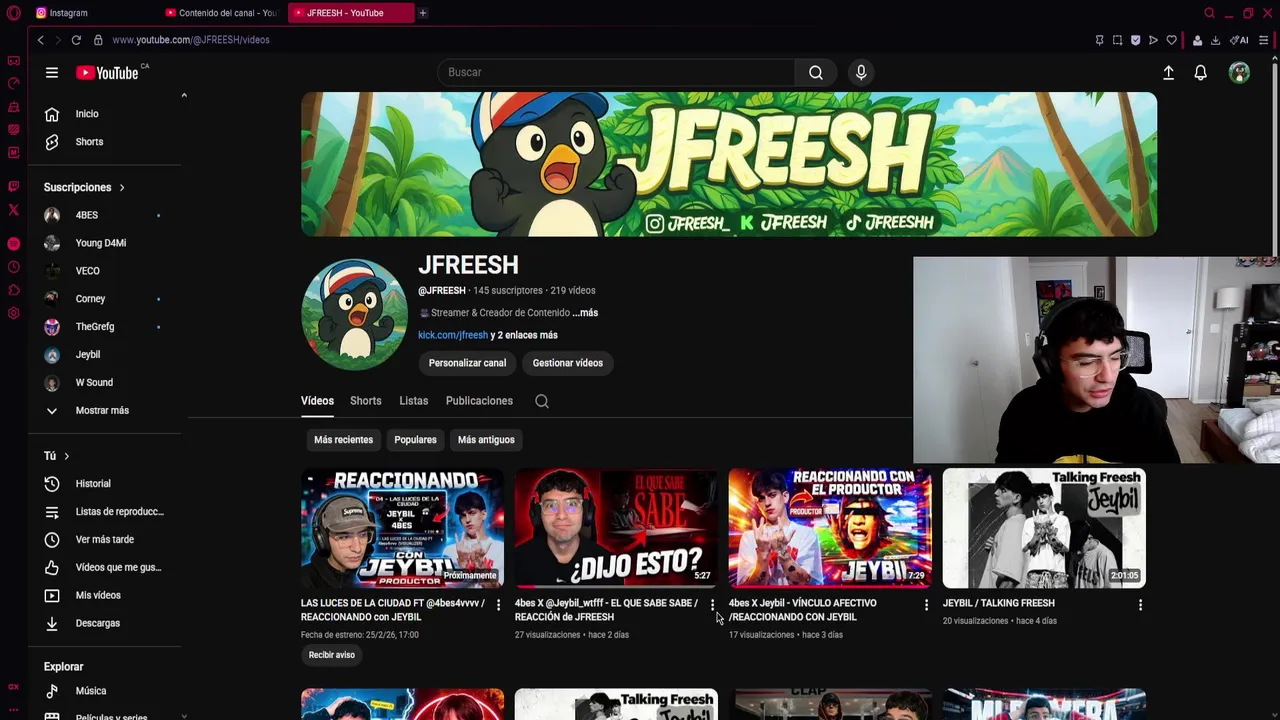Filter videos by Populares
The image size is (1280, 720).
point(415,440)
